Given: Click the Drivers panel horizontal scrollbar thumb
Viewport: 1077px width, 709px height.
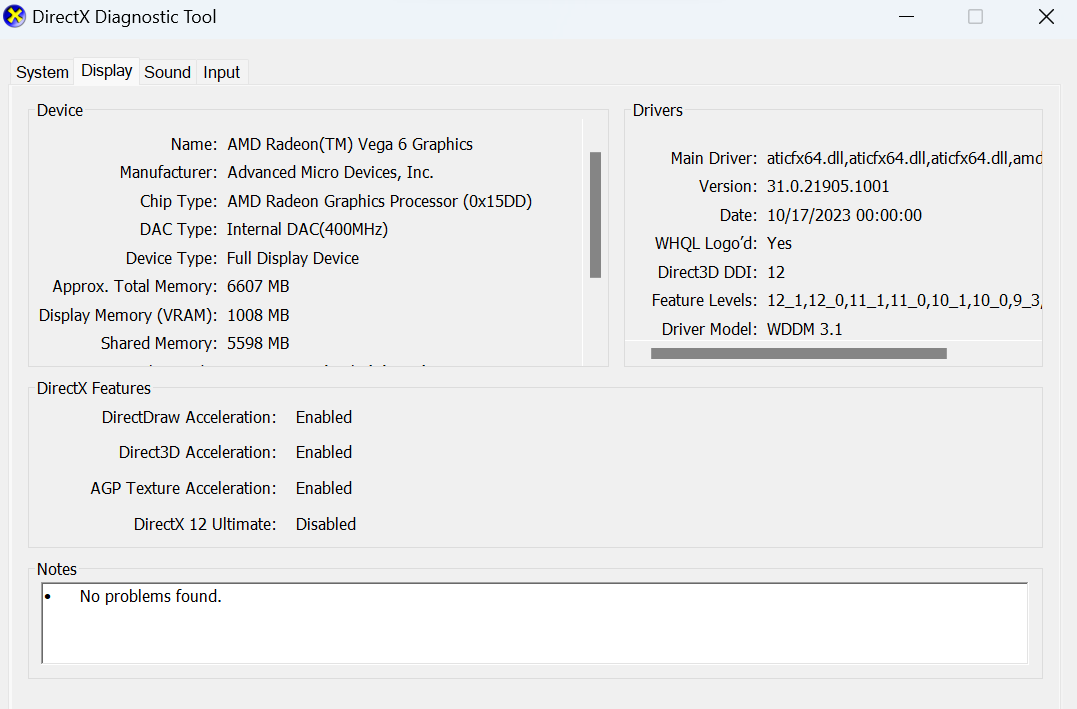Looking at the screenshot, I should coord(799,353).
